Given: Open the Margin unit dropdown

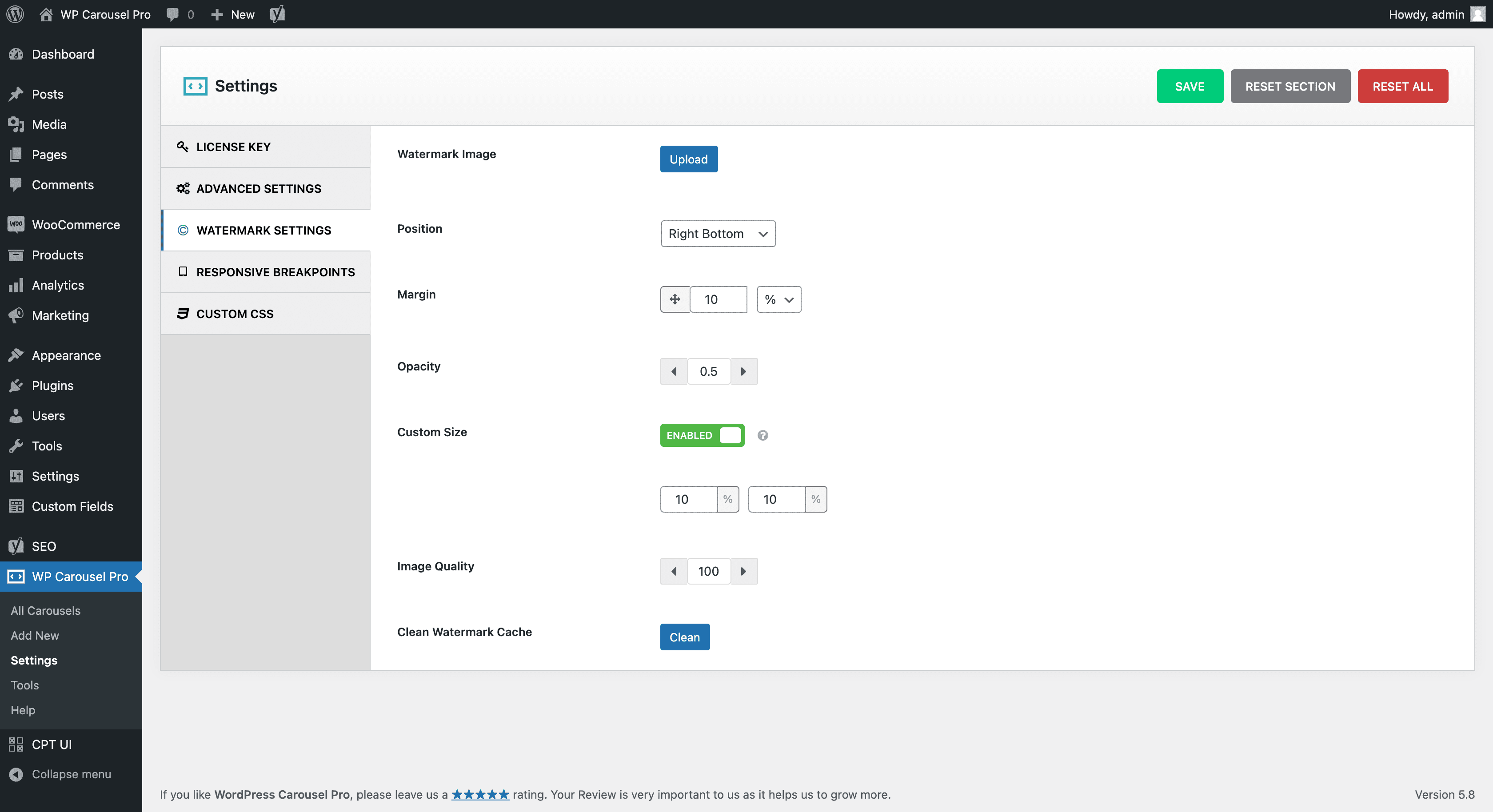Looking at the screenshot, I should click(x=778, y=300).
